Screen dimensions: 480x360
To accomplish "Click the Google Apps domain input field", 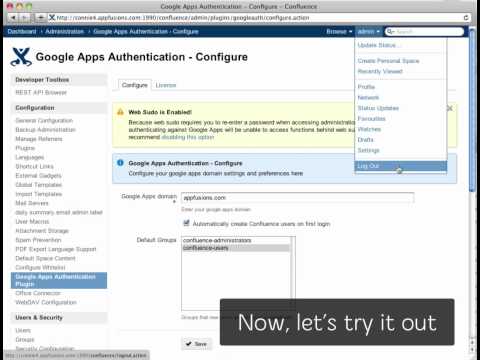I will [x=297, y=198].
